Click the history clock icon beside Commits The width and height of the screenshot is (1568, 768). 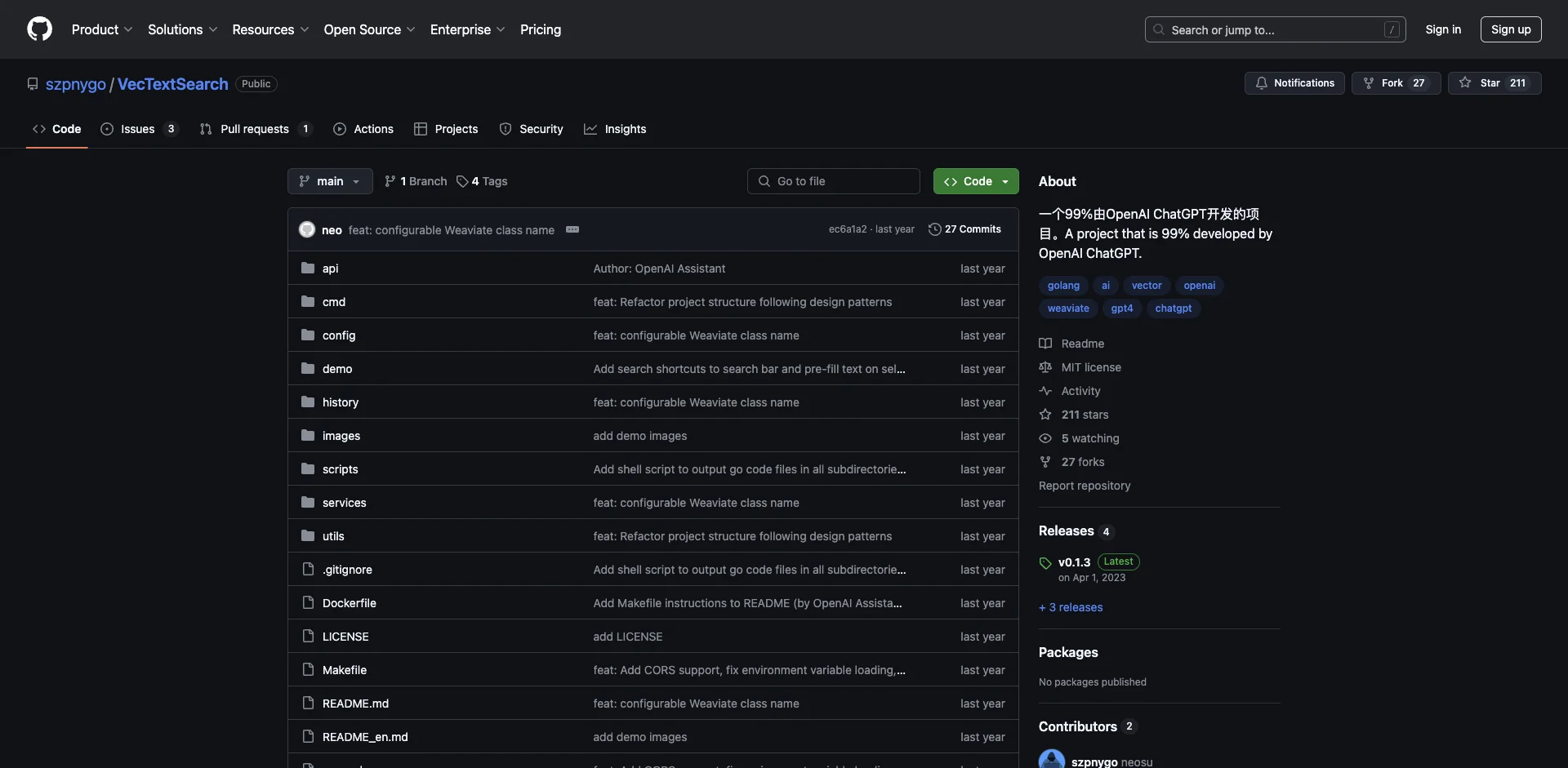[x=935, y=229]
